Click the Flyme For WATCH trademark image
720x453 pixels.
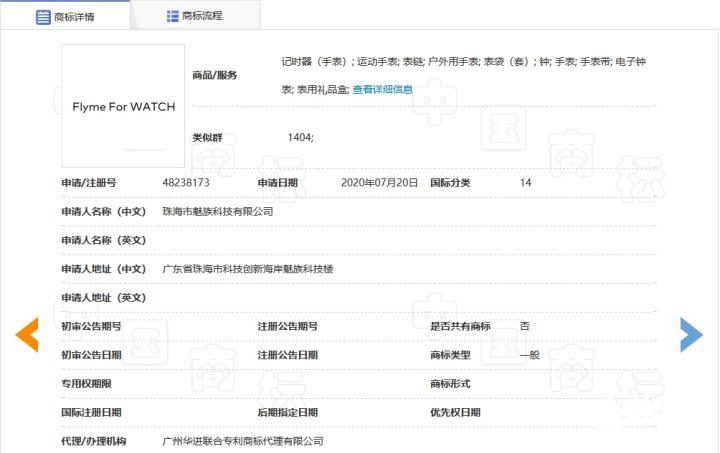123,106
